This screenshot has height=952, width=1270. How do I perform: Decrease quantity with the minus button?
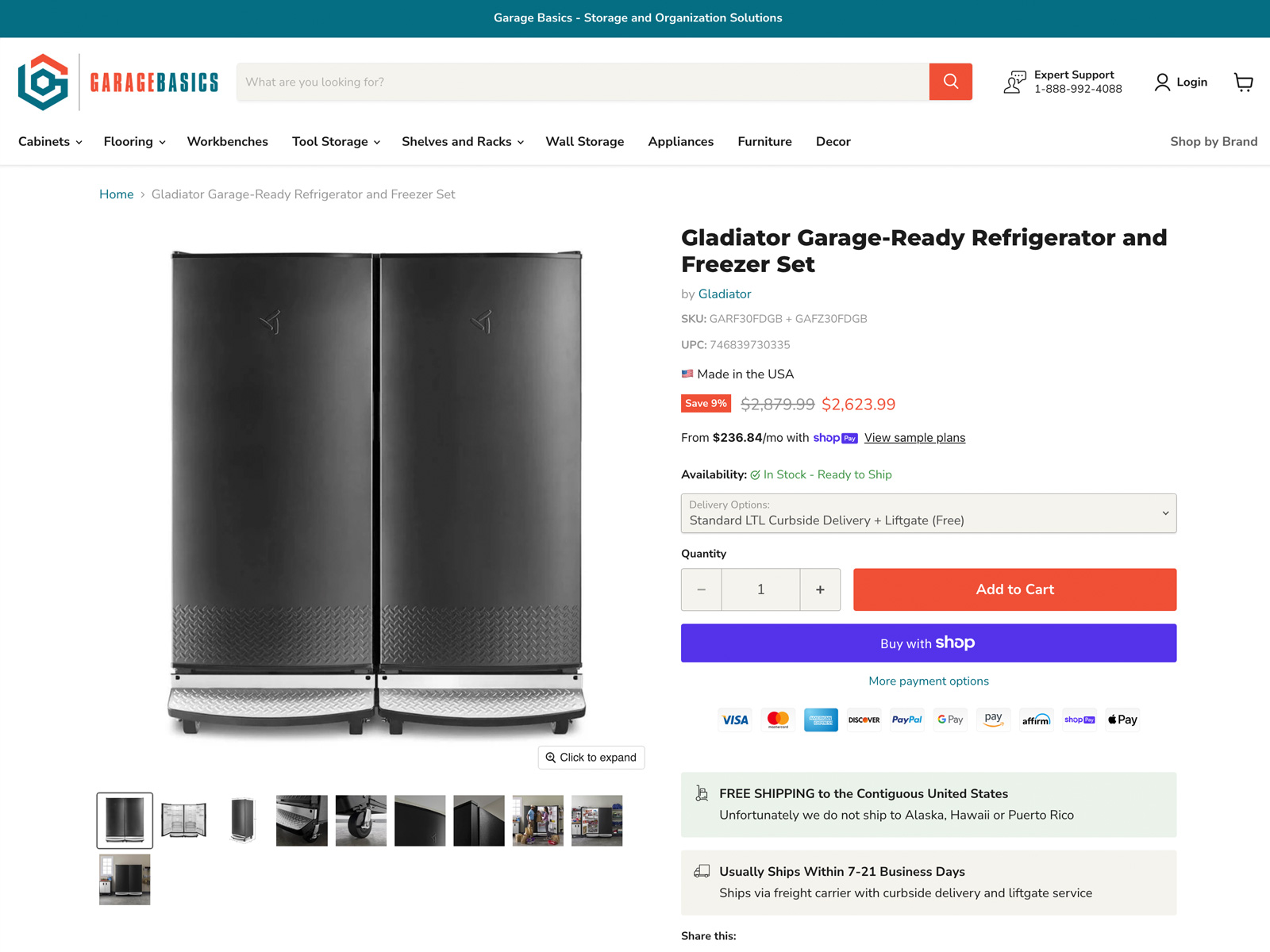(x=702, y=589)
